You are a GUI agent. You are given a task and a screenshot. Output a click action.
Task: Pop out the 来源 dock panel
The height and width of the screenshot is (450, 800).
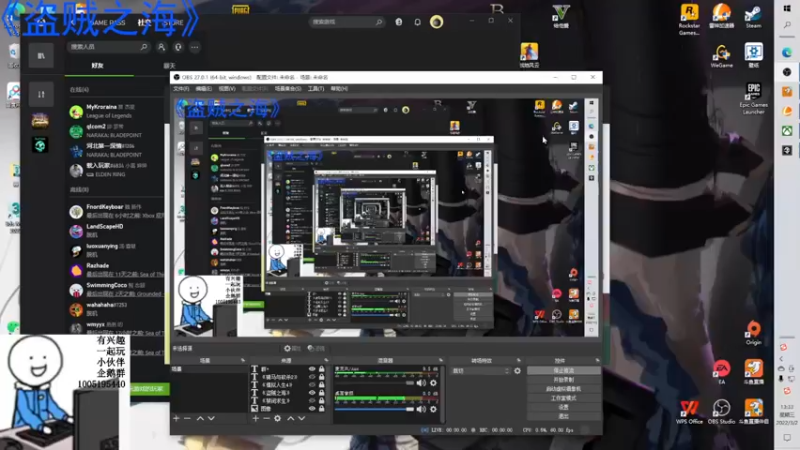click(327, 360)
